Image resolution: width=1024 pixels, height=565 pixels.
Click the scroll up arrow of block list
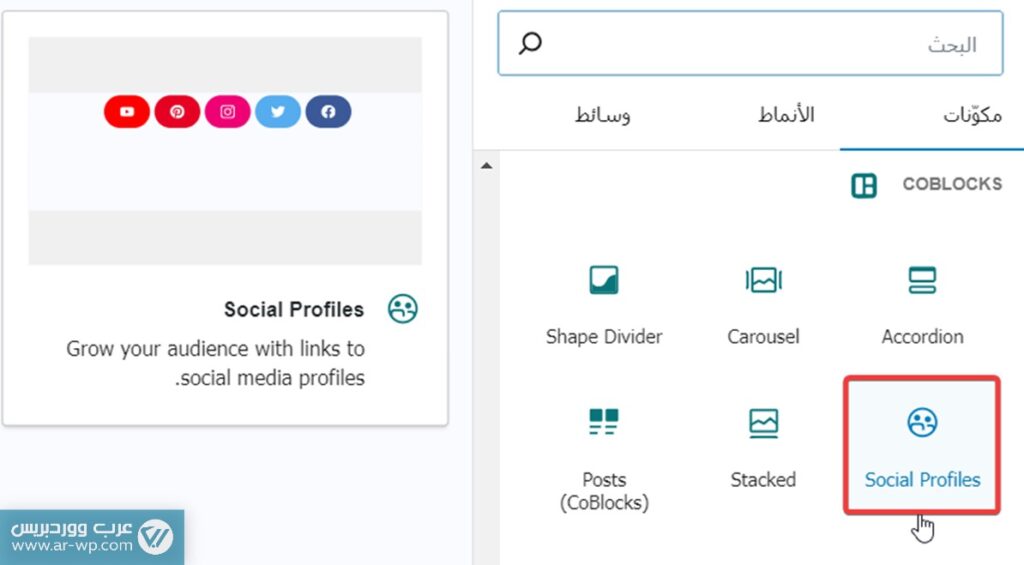487,166
